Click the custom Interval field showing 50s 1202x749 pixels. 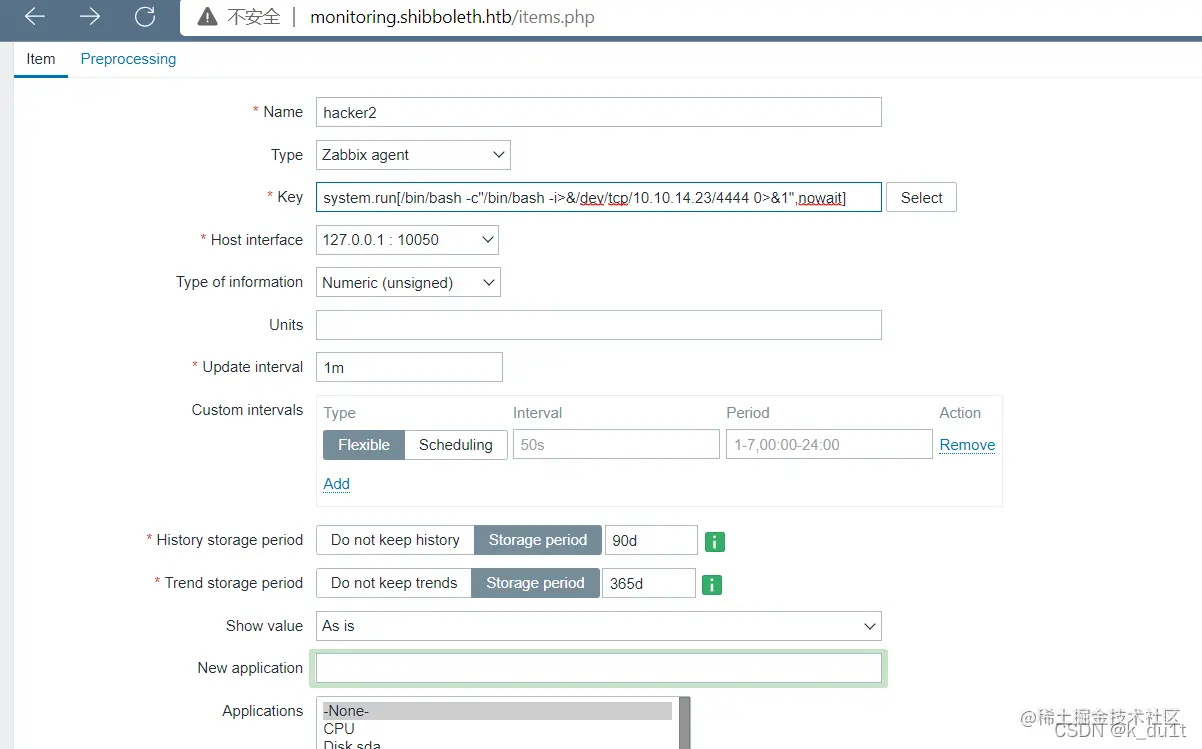point(616,445)
